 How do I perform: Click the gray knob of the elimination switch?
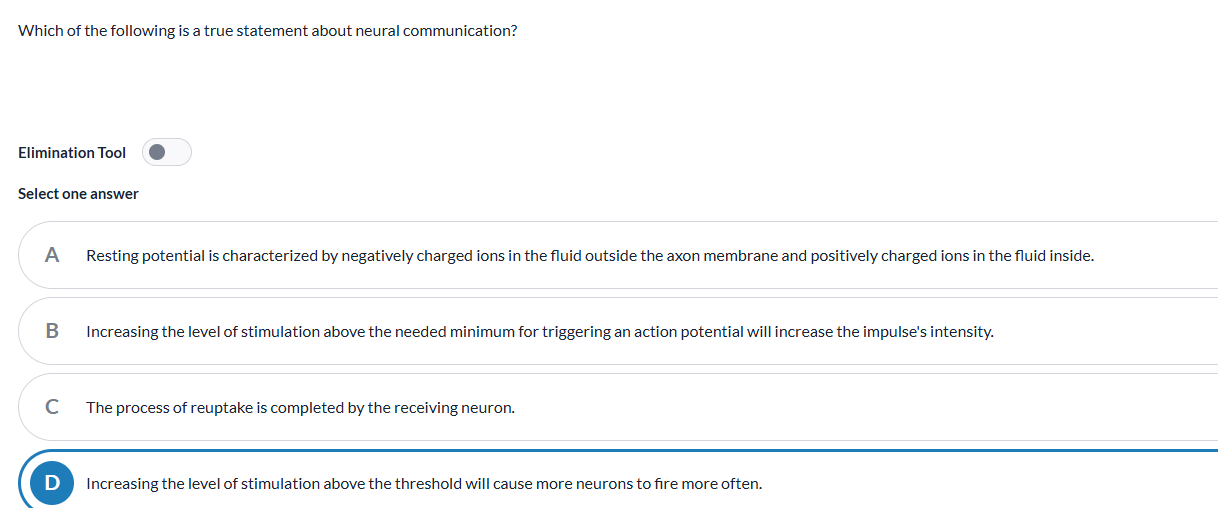click(x=157, y=153)
